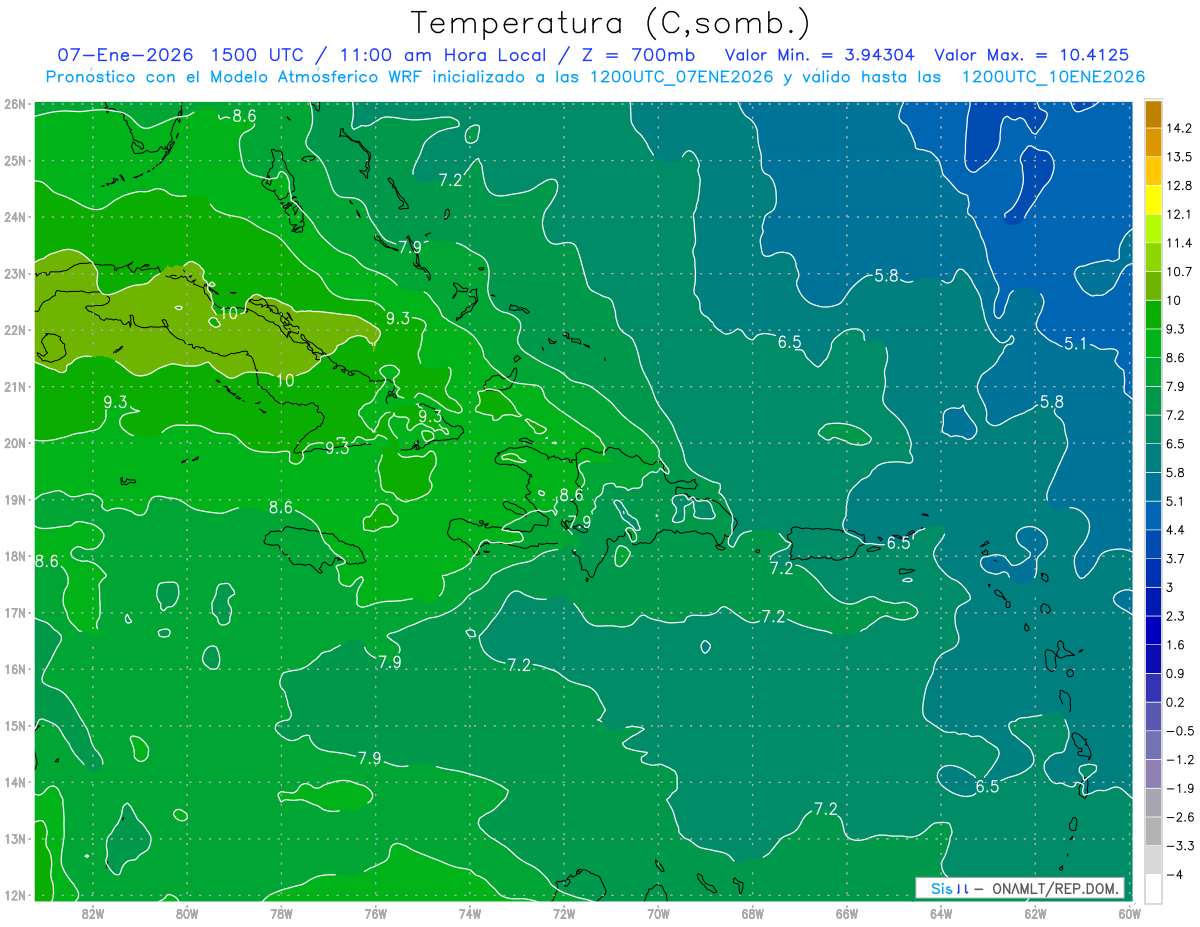Image resolution: width=1200 pixels, height=927 pixels.
Task: Click the "12N" latitude axis label
Action: (x=14, y=895)
